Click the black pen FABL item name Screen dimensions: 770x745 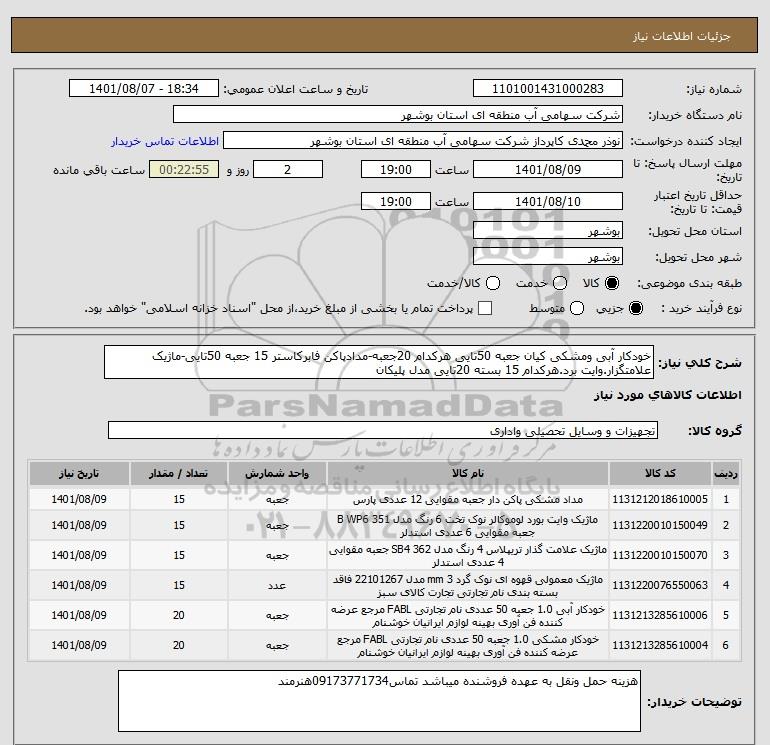pos(468,645)
